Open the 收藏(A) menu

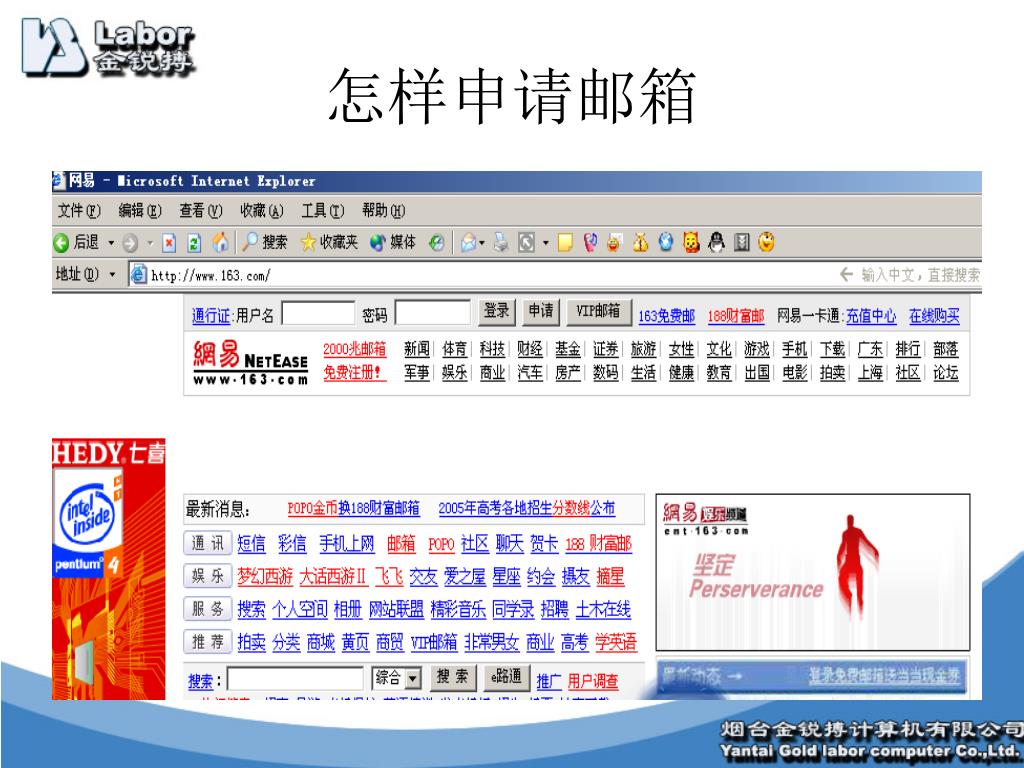[x=261, y=210]
